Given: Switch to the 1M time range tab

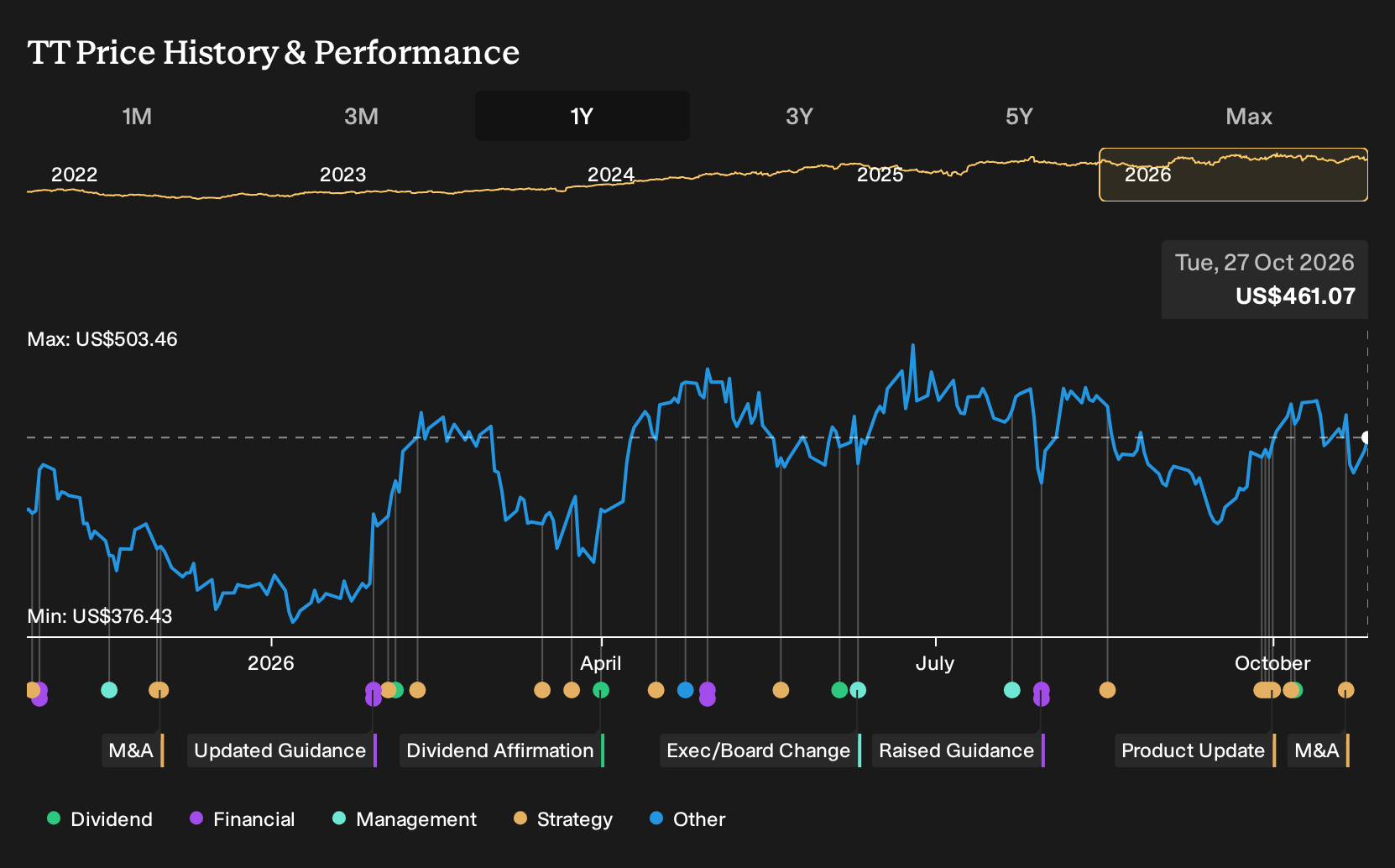Looking at the screenshot, I should [x=137, y=116].
